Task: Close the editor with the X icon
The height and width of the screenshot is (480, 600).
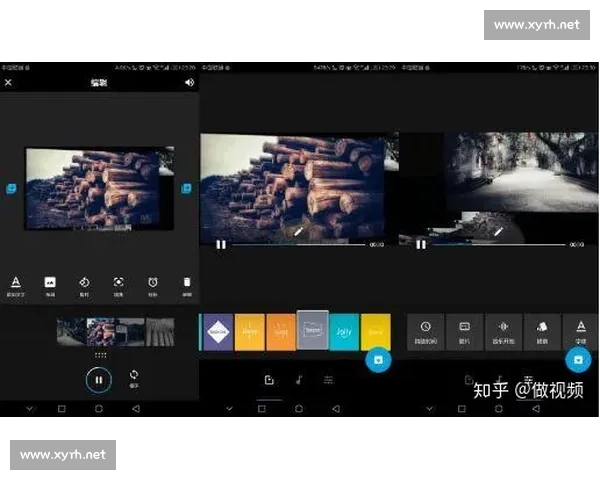Action: coord(9,83)
